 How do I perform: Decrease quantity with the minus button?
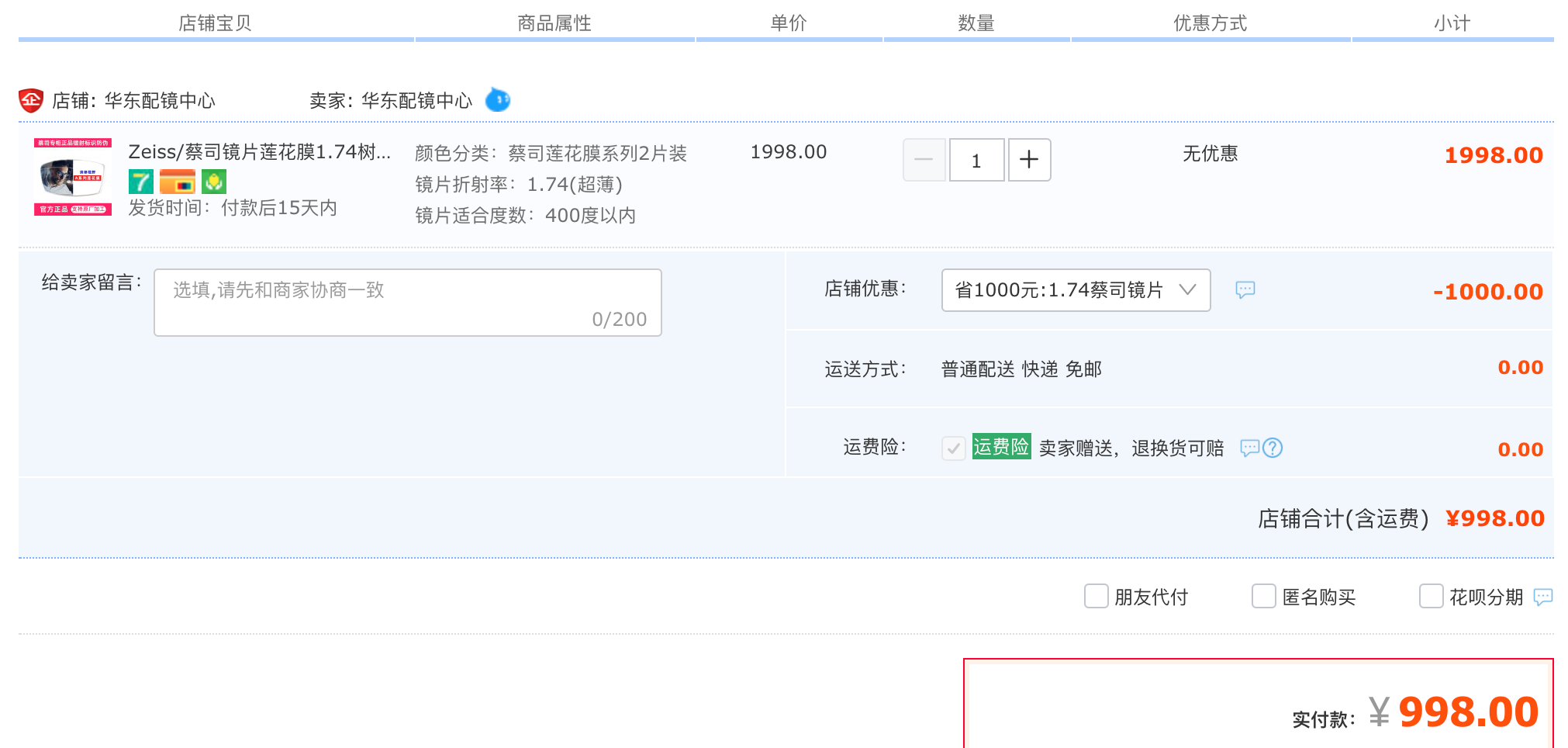tap(924, 160)
